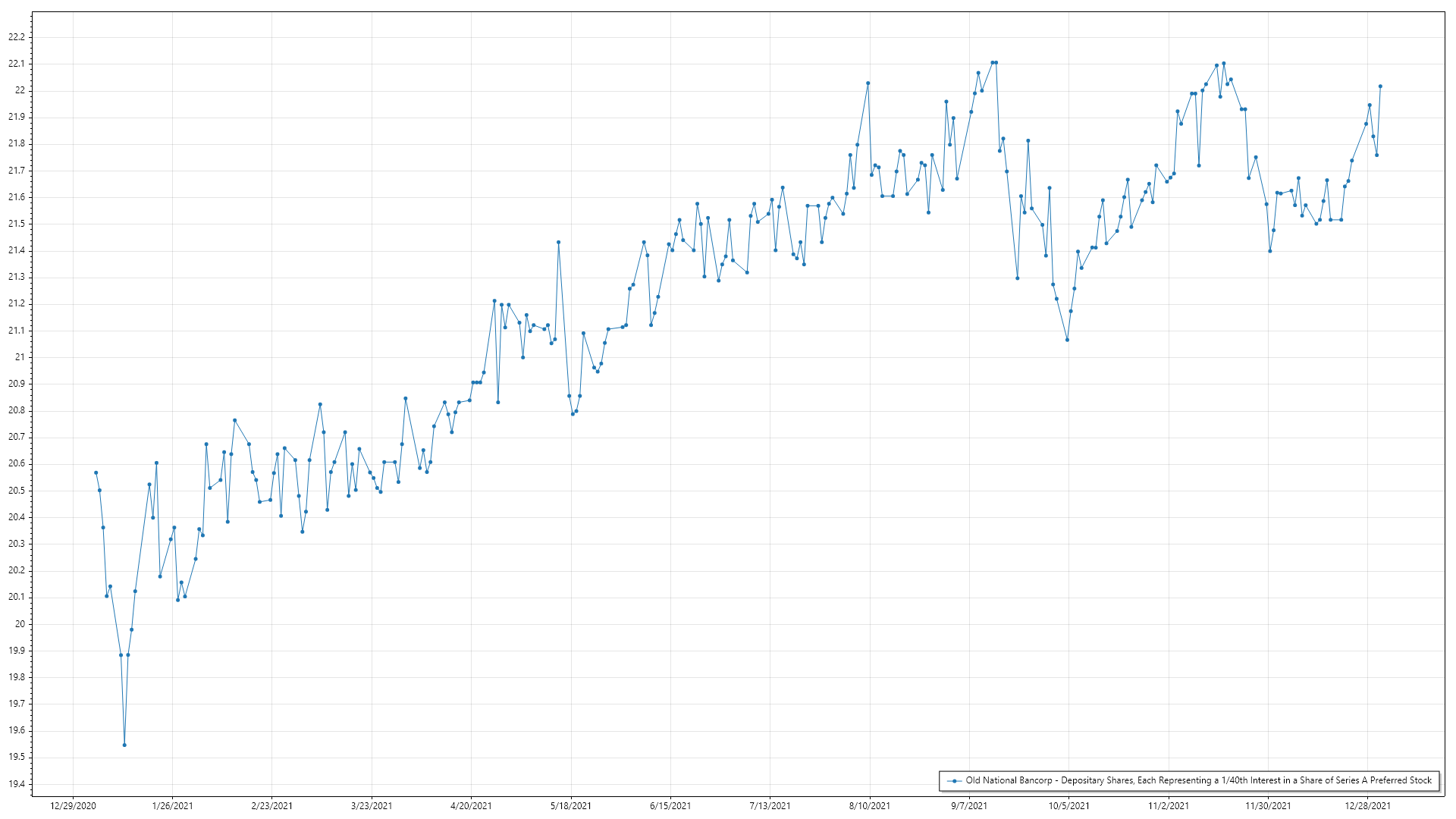The height and width of the screenshot is (819, 1456).
Task: Click the spike data point before 5/18/2021
Action: coord(558,242)
